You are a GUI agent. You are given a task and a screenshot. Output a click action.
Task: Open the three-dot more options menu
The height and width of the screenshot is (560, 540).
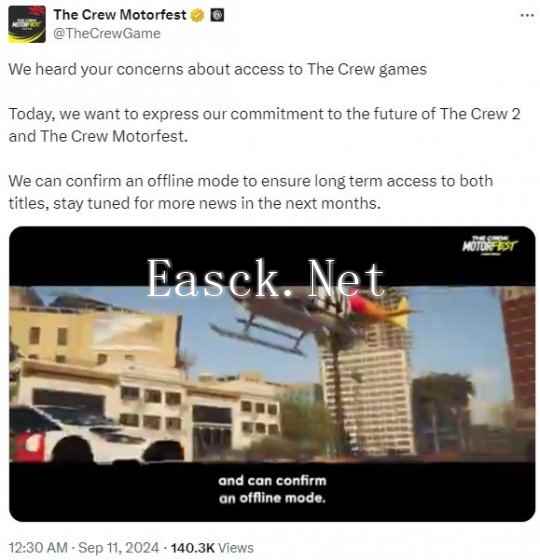[527, 15]
